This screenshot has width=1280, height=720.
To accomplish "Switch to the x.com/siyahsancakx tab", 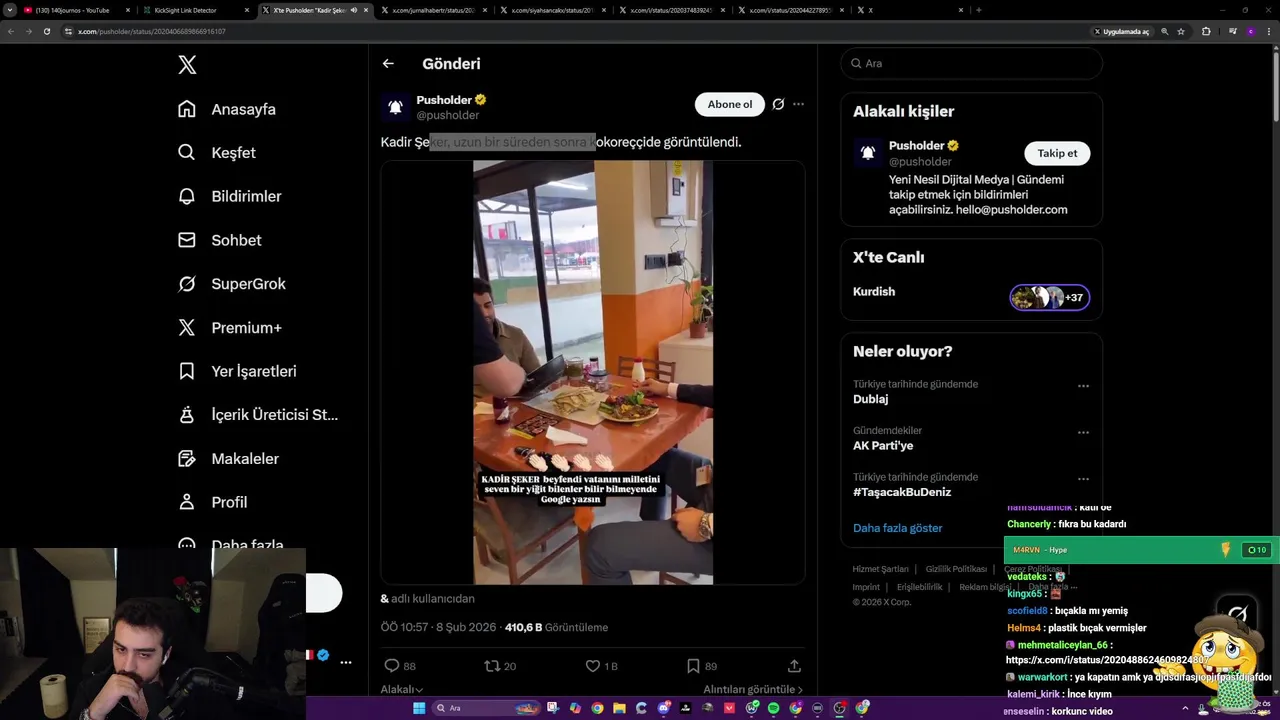I will [x=551, y=10].
